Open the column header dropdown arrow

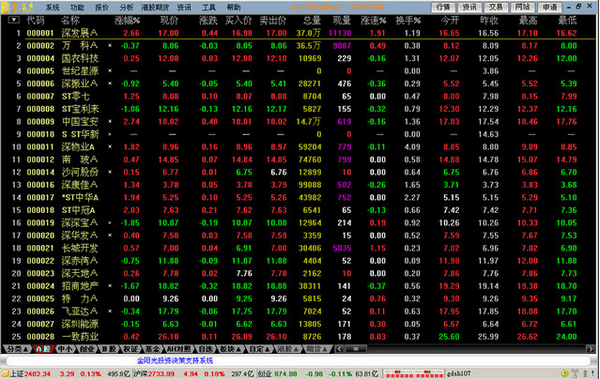[x=14, y=20]
